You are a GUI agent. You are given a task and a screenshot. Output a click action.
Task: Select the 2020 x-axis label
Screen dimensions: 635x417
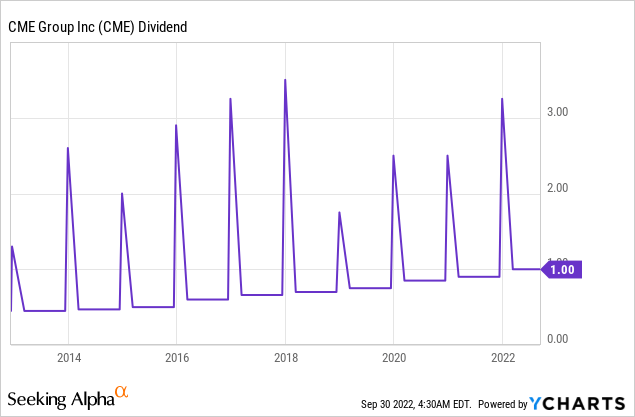click(x=394, y=358)
